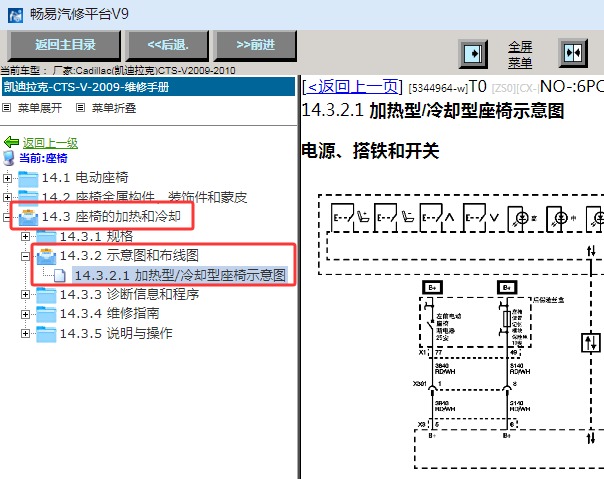
Task: Select the 14.2 座椅金属构件 tree item
Action: pyautogui.click(x=144, y=197)
